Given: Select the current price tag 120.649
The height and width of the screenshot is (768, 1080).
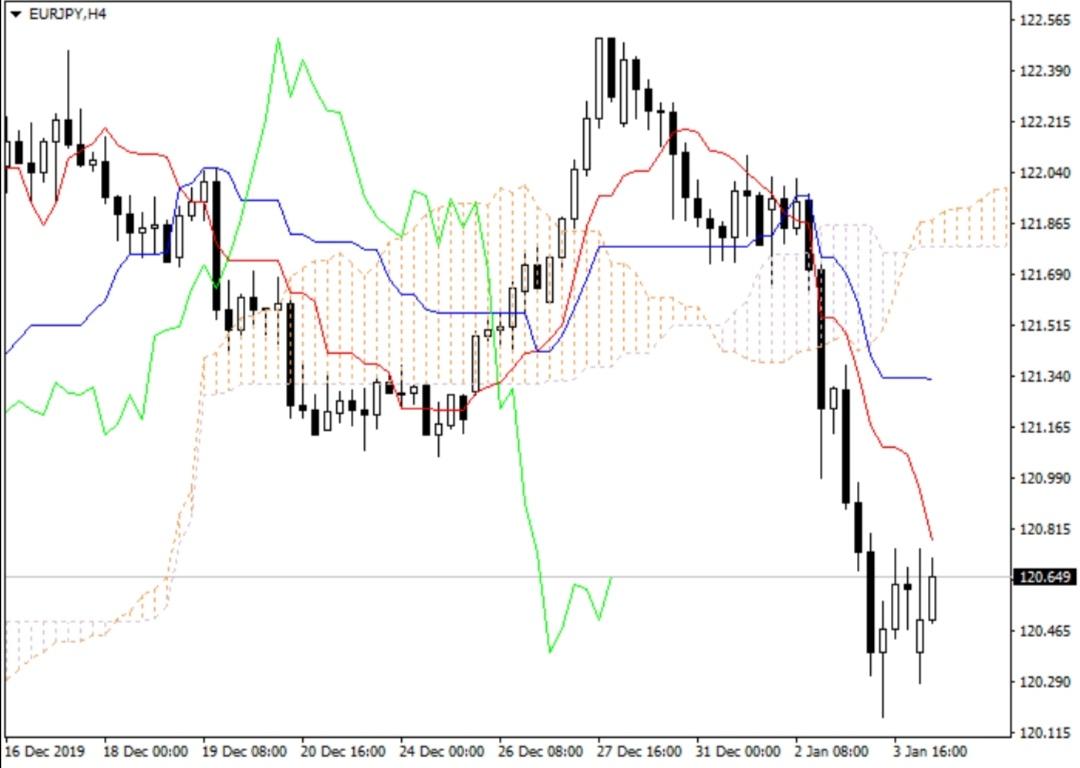Looking at the screenshot, I should [1046, 577].
